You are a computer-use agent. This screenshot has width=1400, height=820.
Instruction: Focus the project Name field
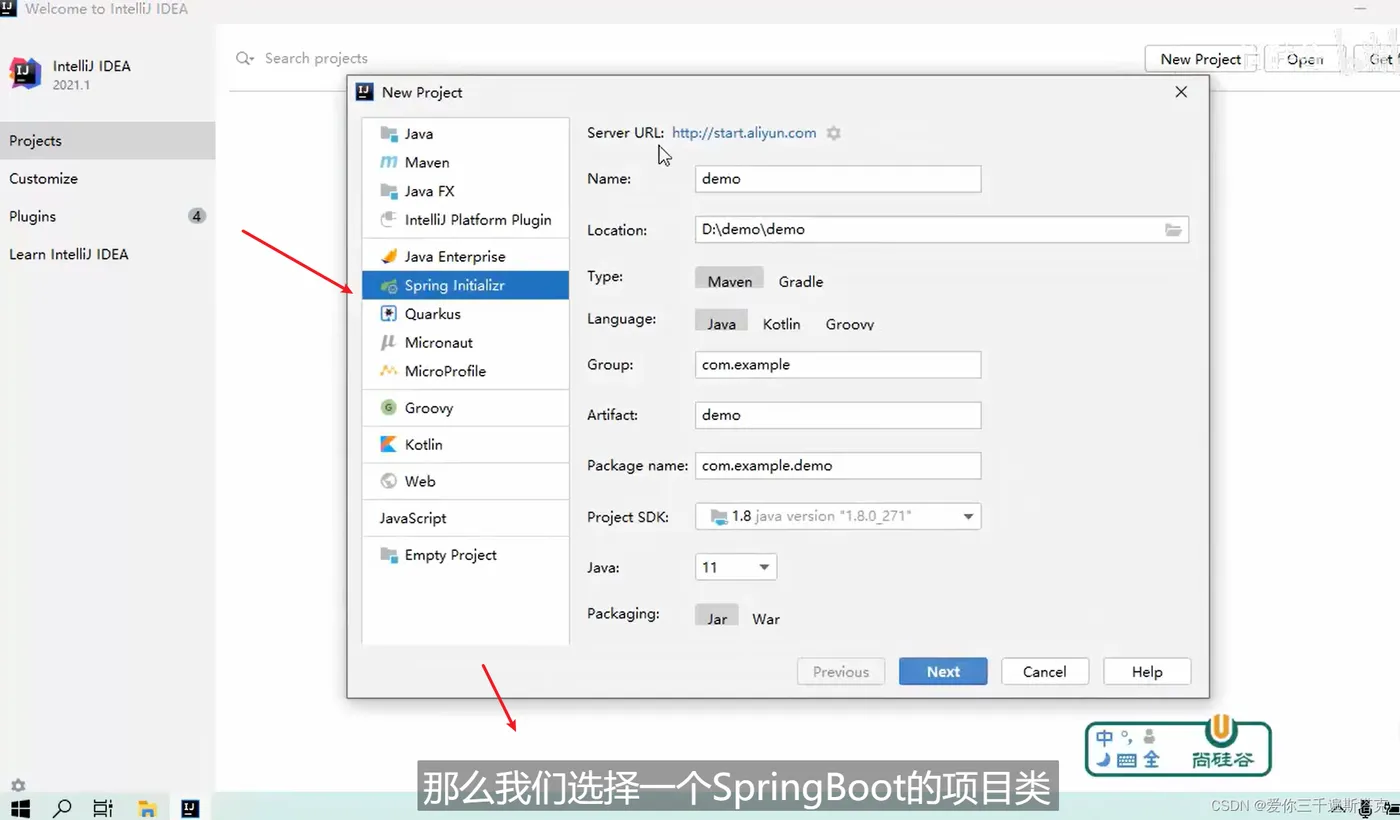coord(838,179)
